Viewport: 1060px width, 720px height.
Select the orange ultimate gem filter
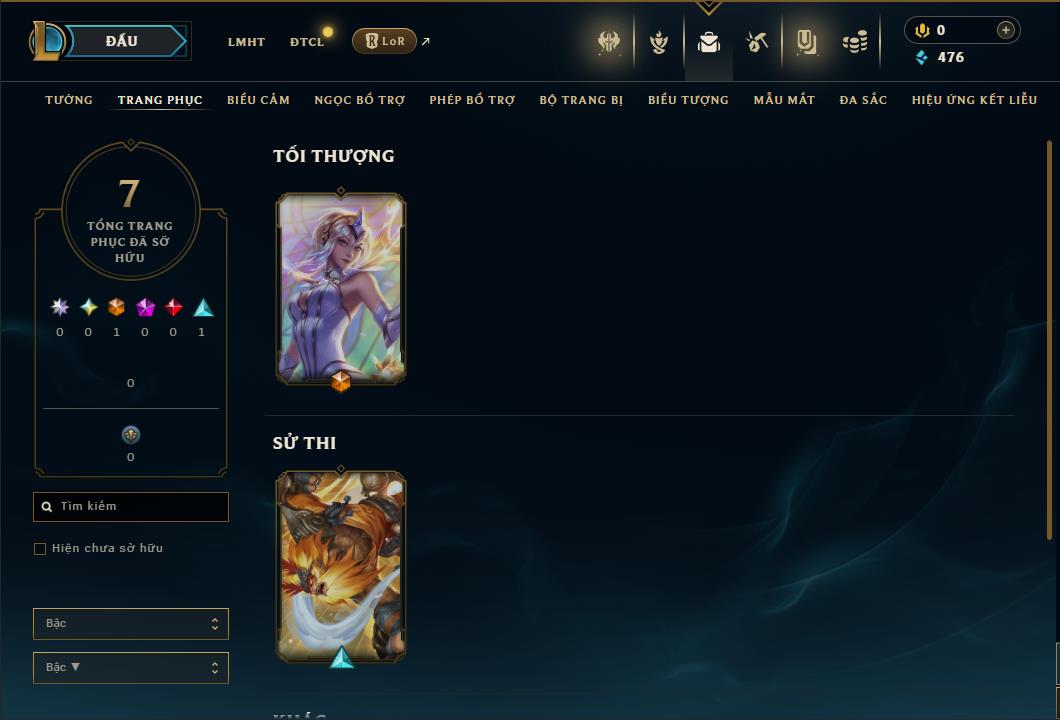click(116, 308)
